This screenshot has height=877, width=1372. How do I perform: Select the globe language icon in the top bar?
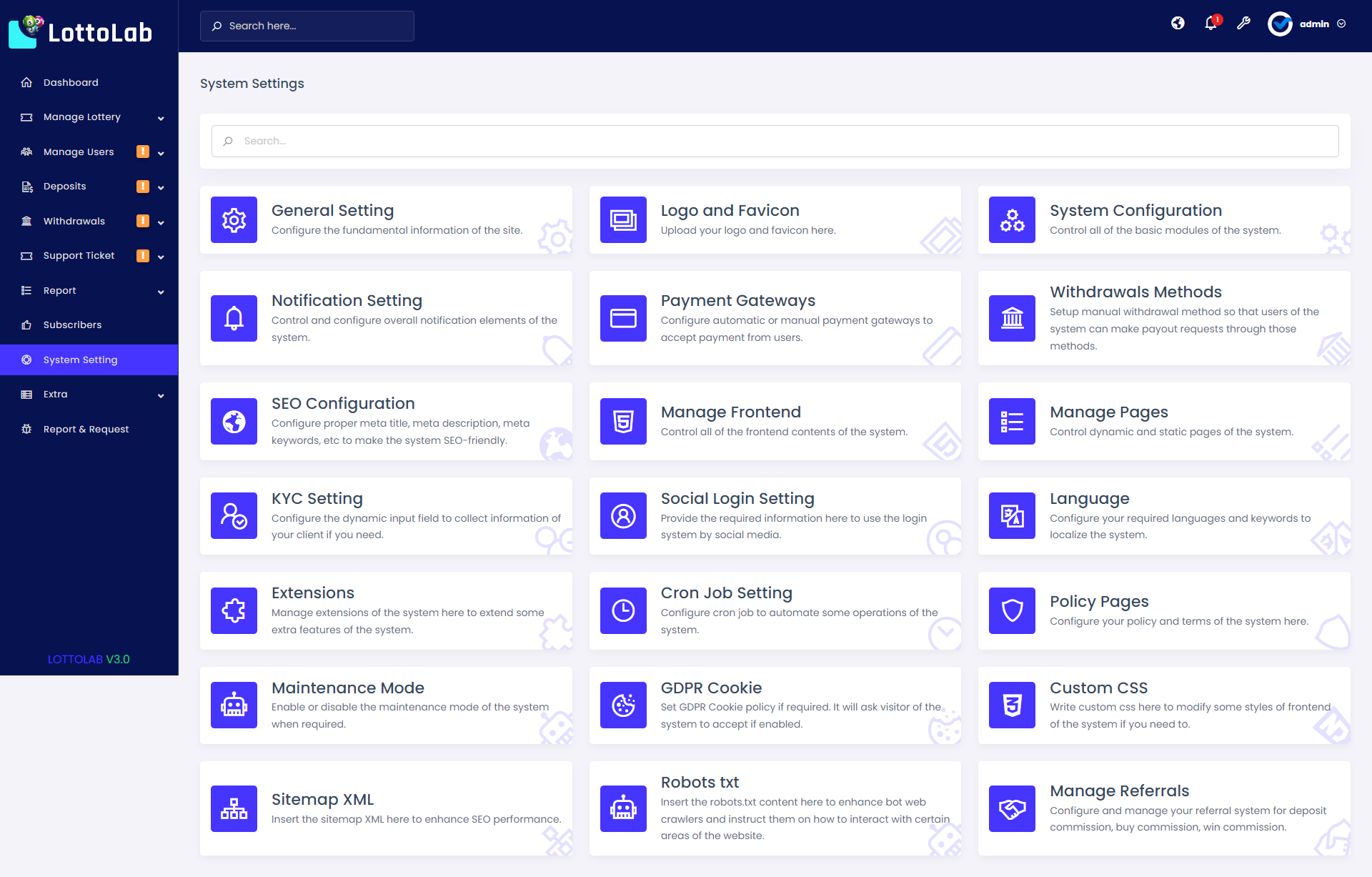pyautogui.click(x=1178, y=23)
